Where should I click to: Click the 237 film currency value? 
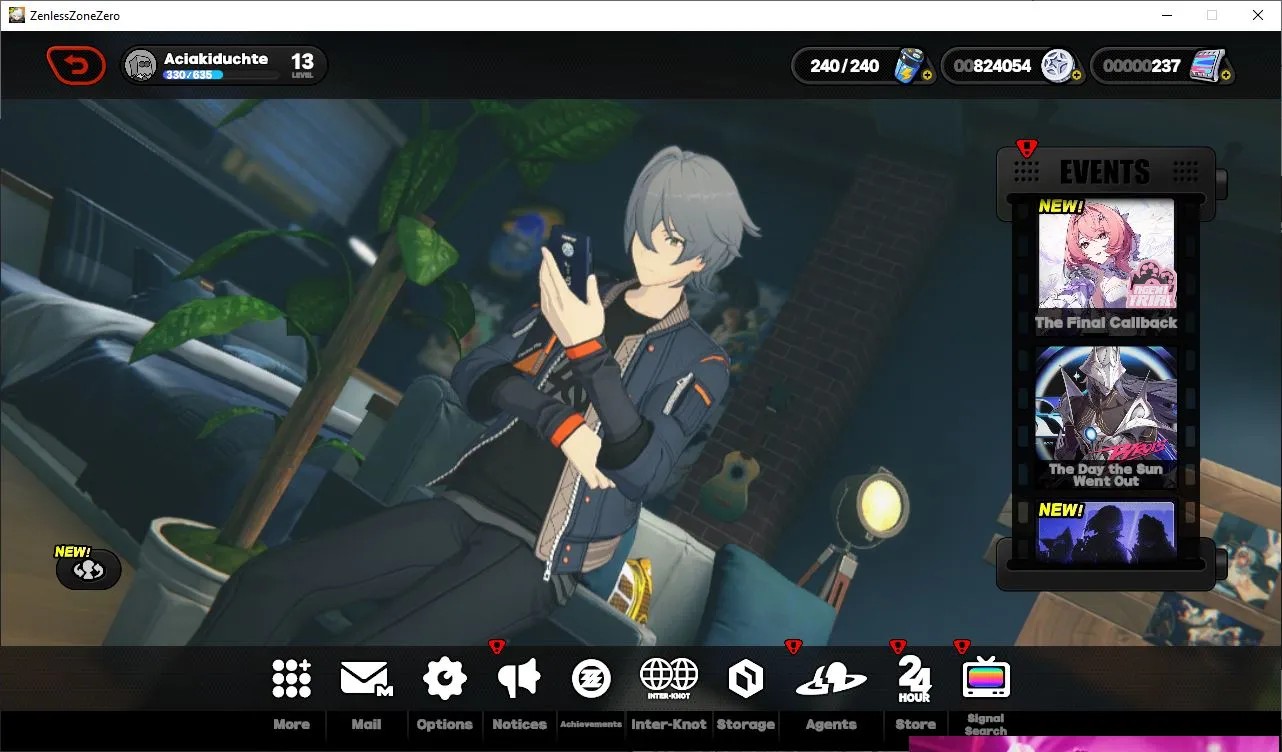pos(1142,66)
